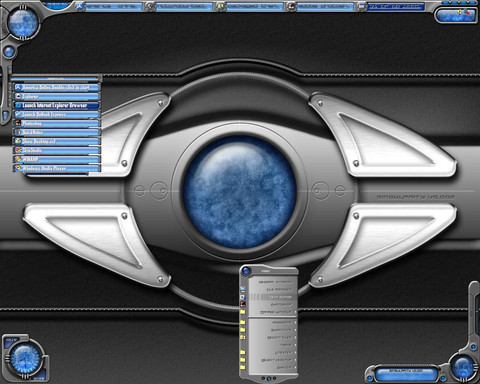Click the blue shield tab on the left edge

(5, 116)
